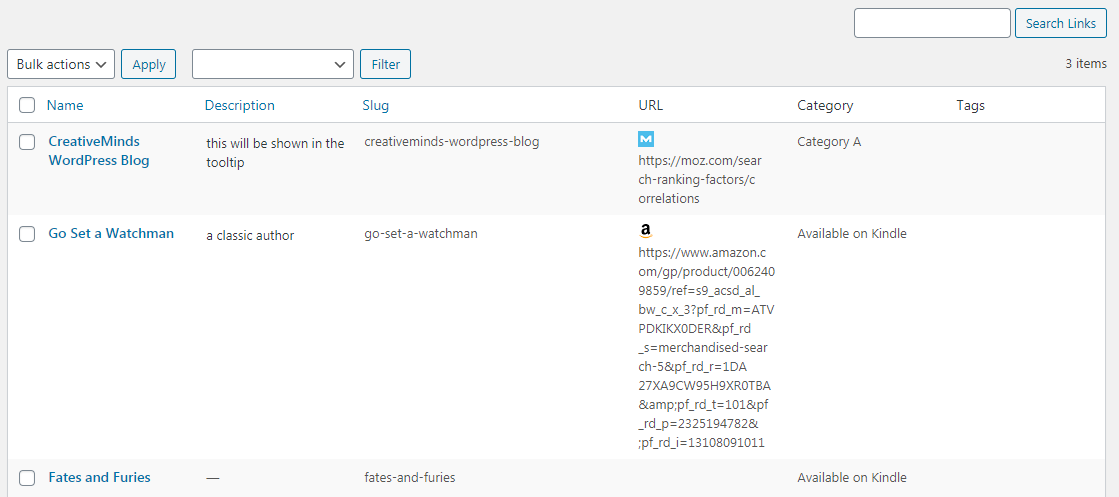Toggle the select-all checkbox in header
This screenshot has height=497, width=1119.
(27, 105)
